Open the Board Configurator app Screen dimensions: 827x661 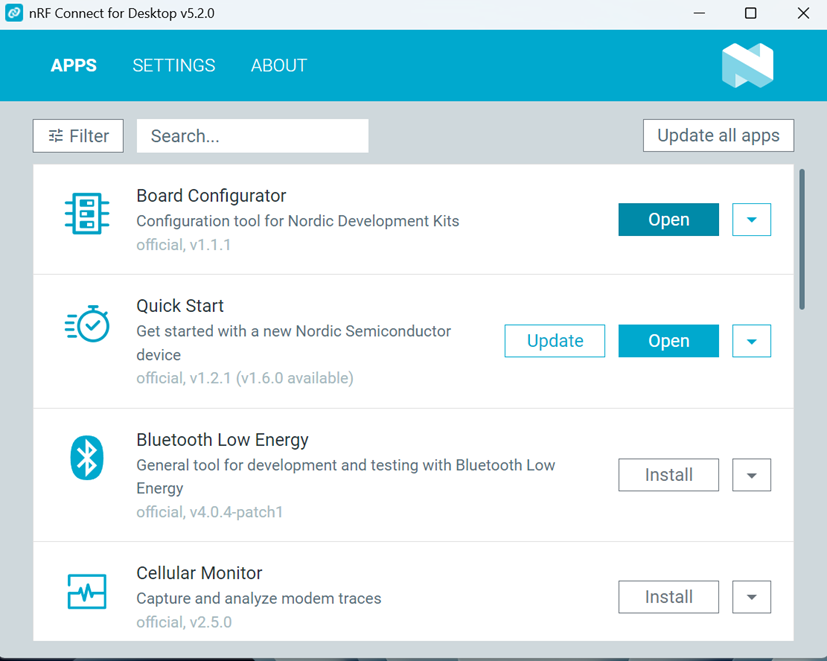pyautogui.click(x=668, y=220)
